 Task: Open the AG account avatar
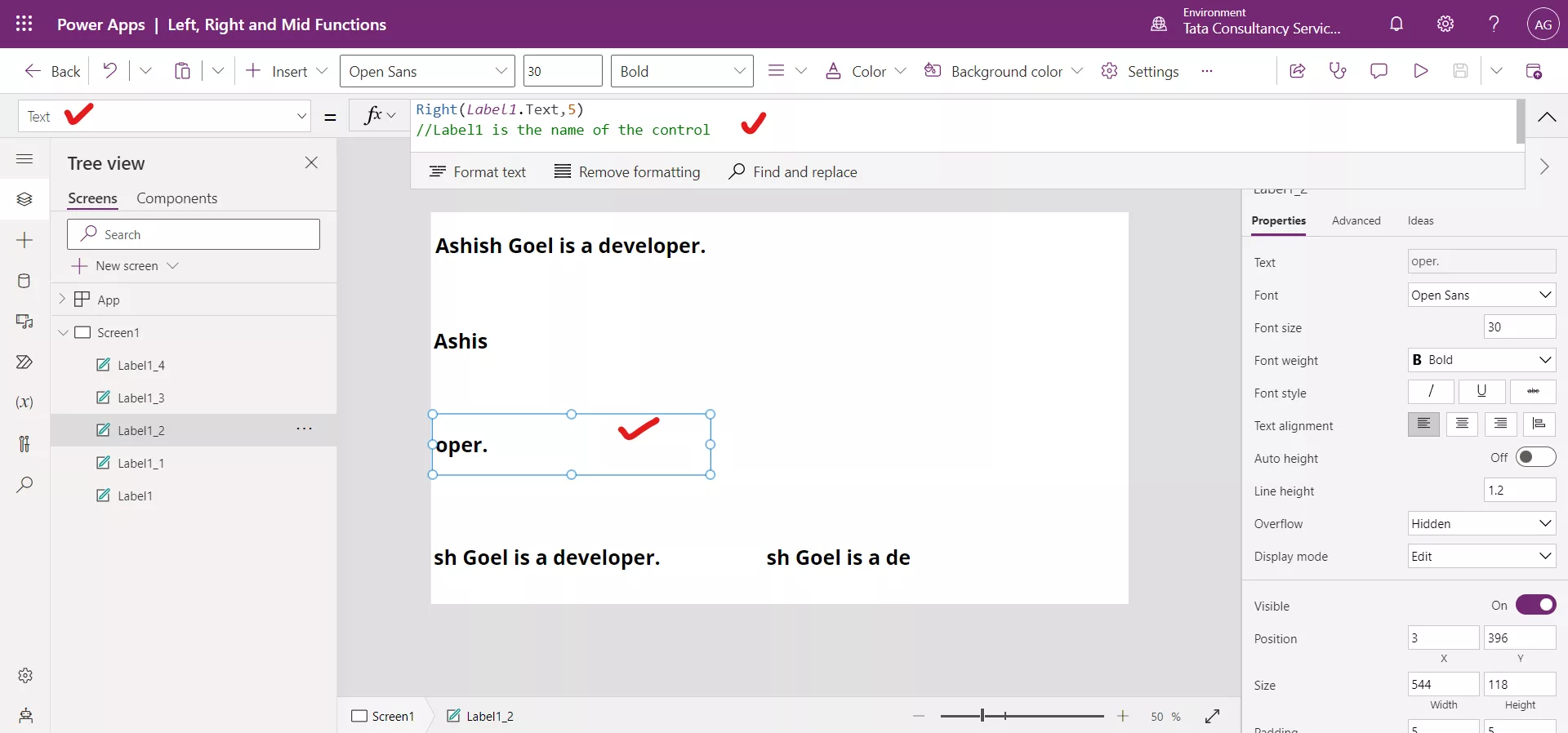pos(1543,24)
